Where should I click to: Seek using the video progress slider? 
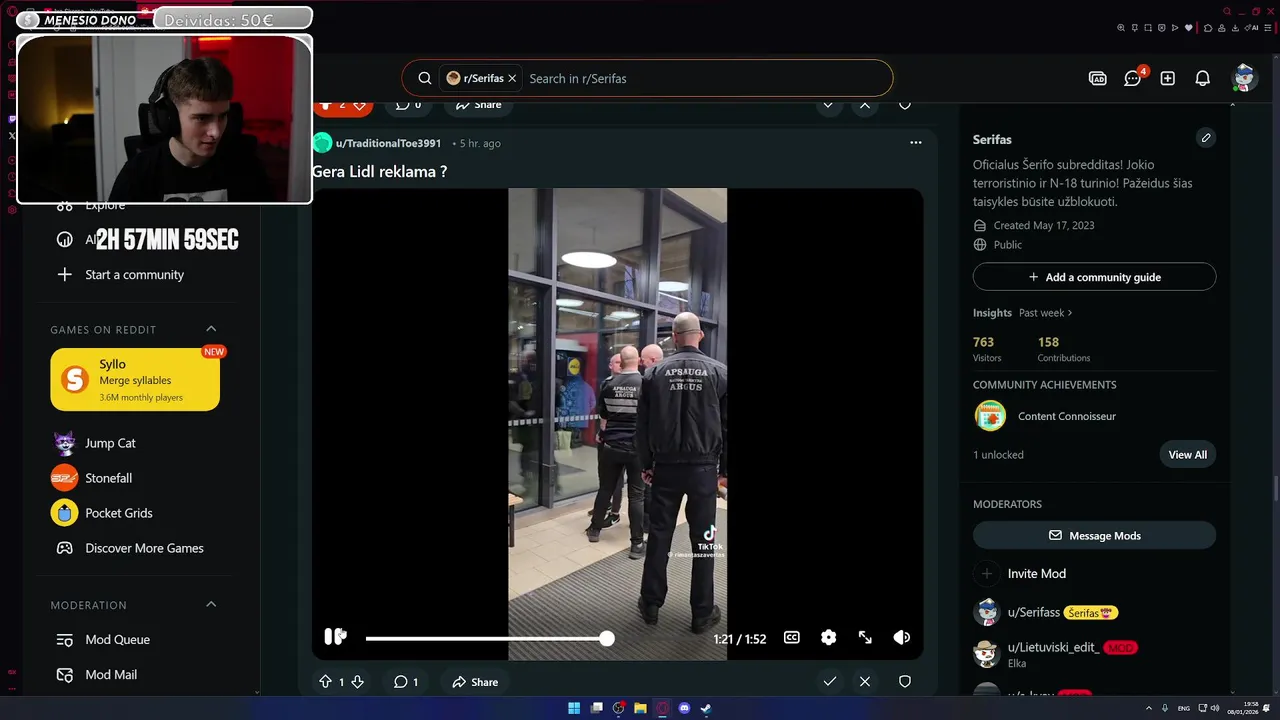(x=486, y=638)
